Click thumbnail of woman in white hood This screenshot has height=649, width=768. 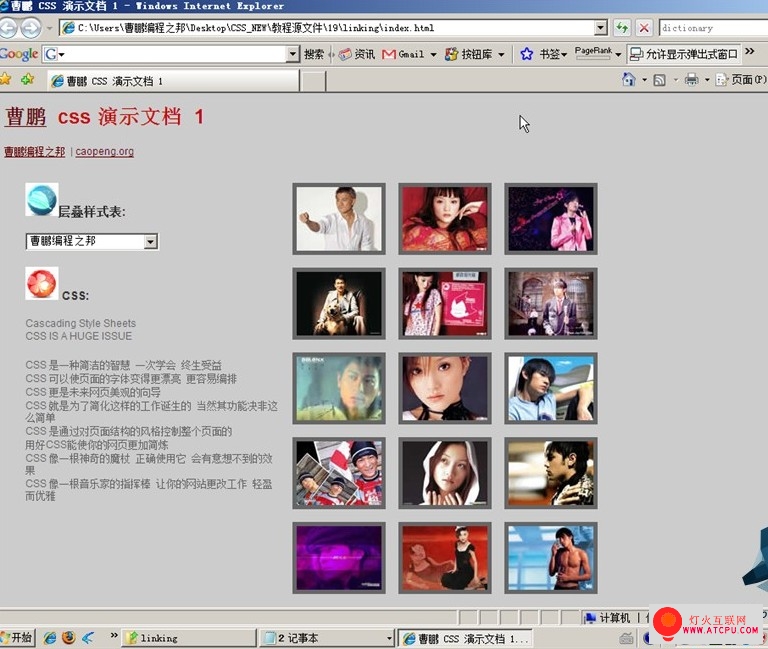pos(445,473)
